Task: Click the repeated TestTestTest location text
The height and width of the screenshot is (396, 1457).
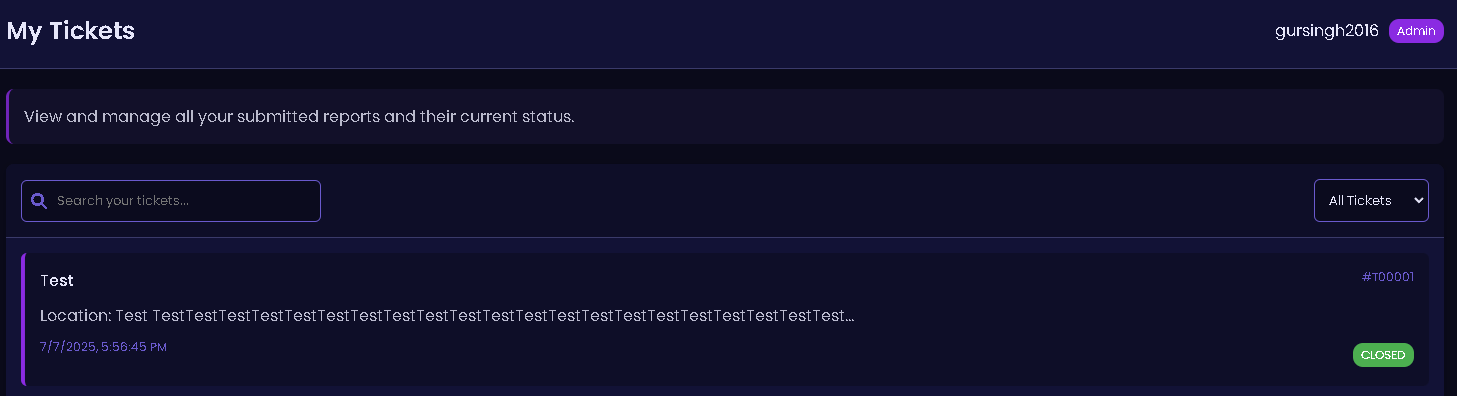Action: (x=497, y=316)
